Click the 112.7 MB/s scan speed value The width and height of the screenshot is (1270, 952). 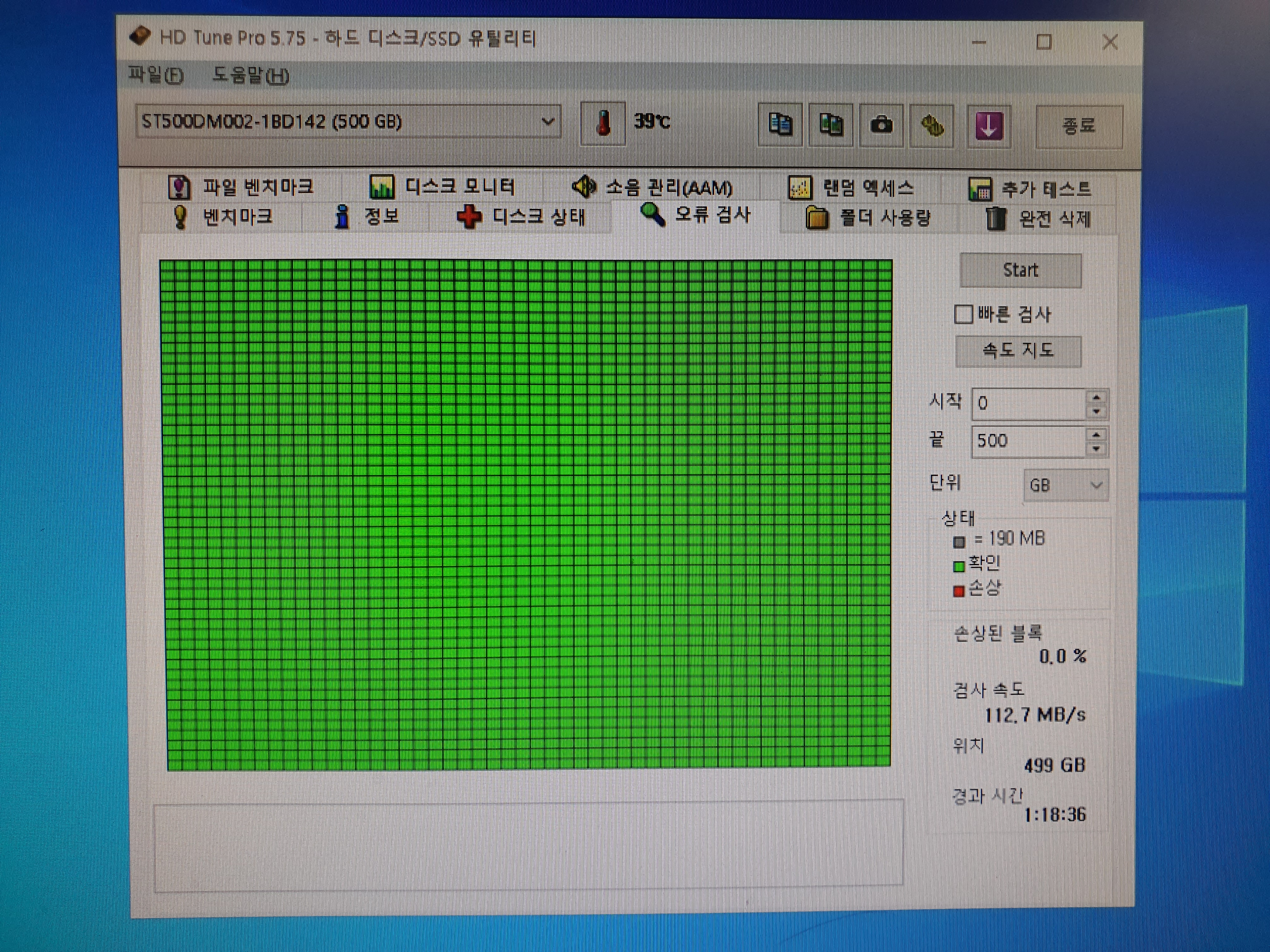[x=1035, y=715]
